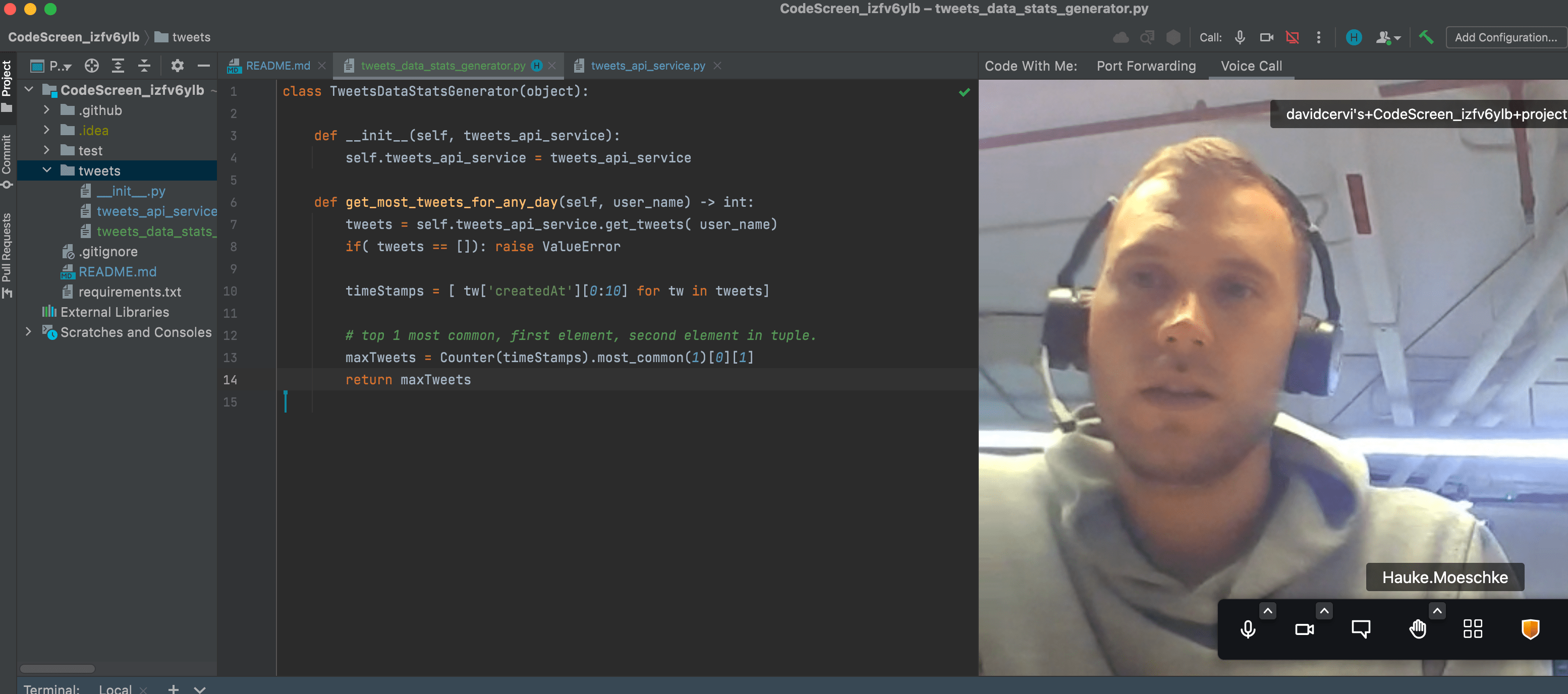Open the Port Forwarding tab
This screenshot has height=694, width=1568.
point(1146,66)
